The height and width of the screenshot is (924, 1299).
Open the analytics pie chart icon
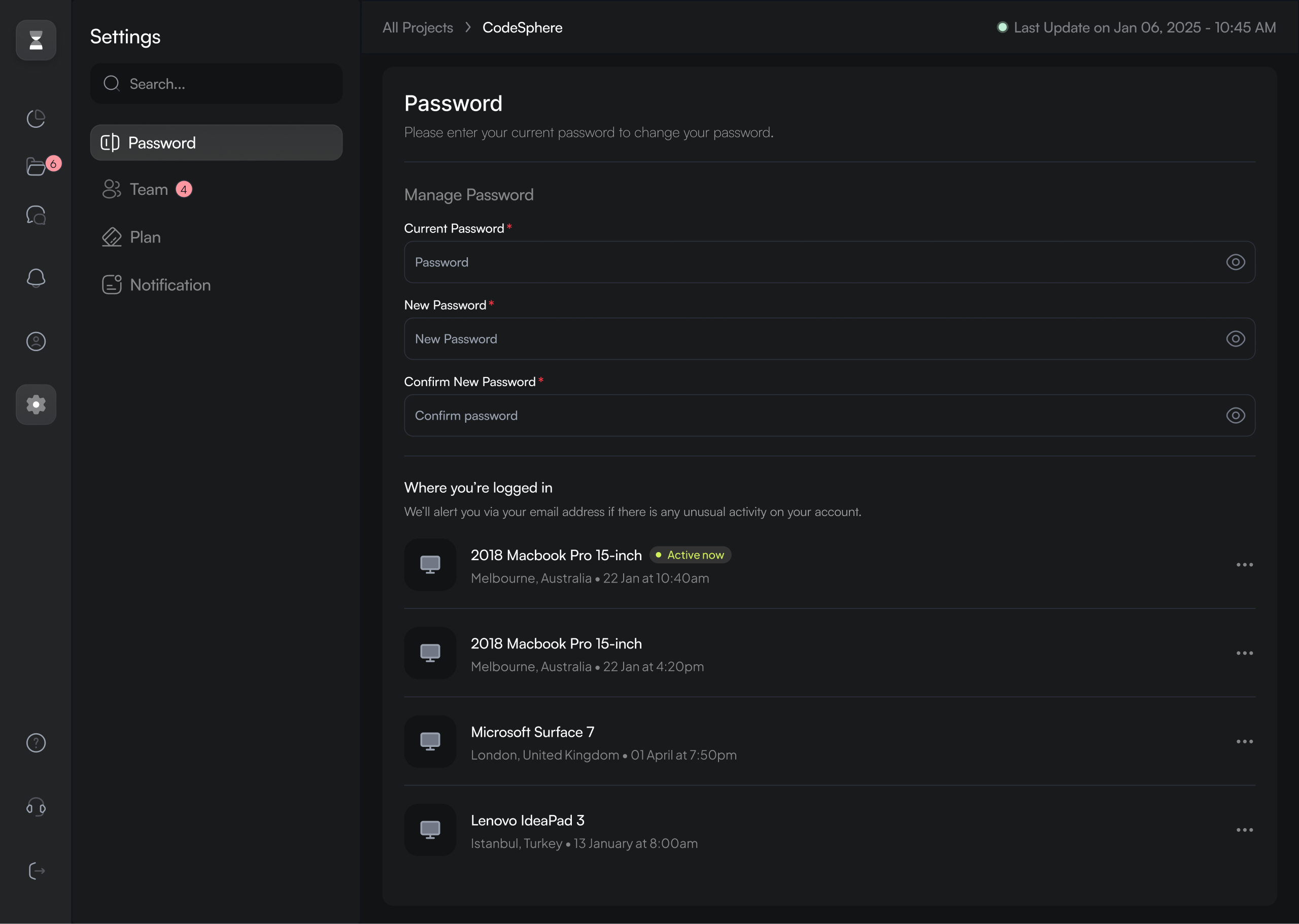tap(36, 118)
